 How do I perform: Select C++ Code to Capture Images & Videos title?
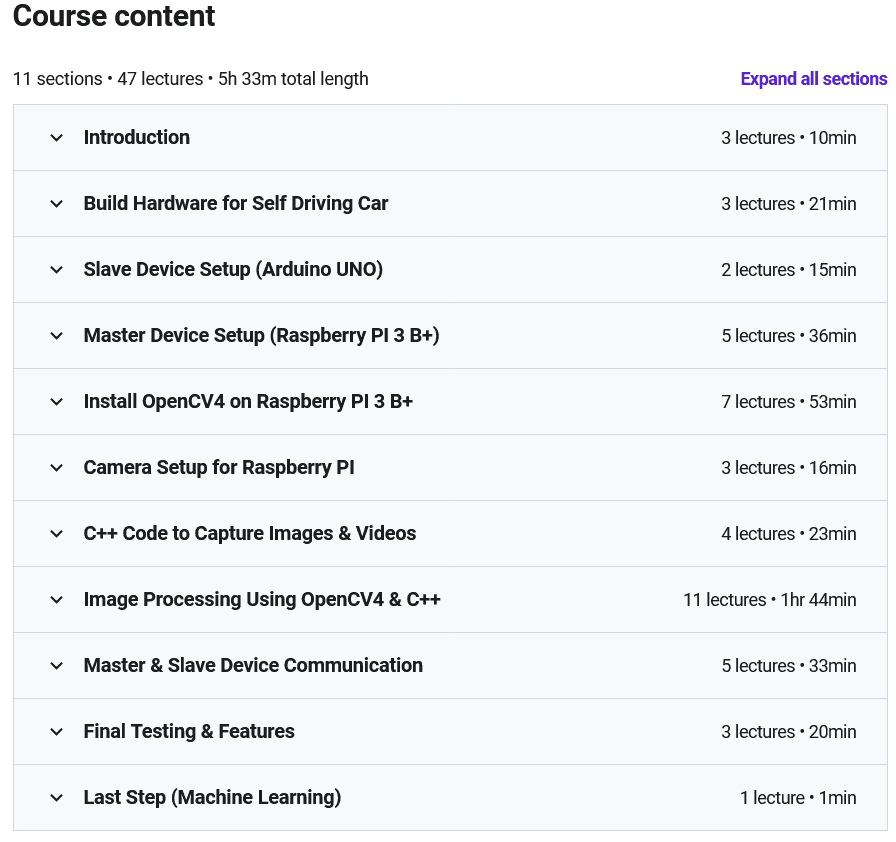coord(250,534)
